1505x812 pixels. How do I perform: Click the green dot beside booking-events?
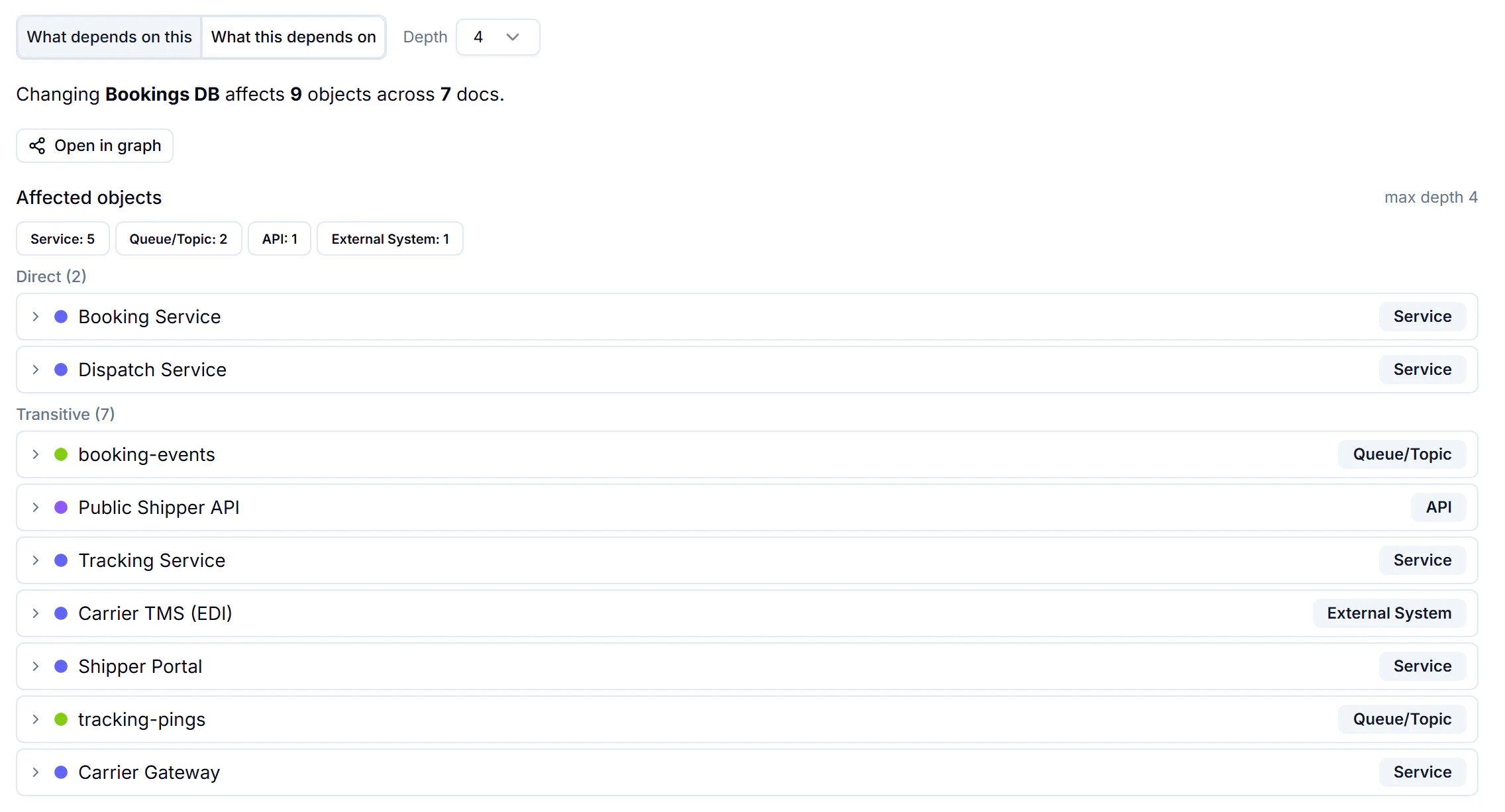coord(61,454)
